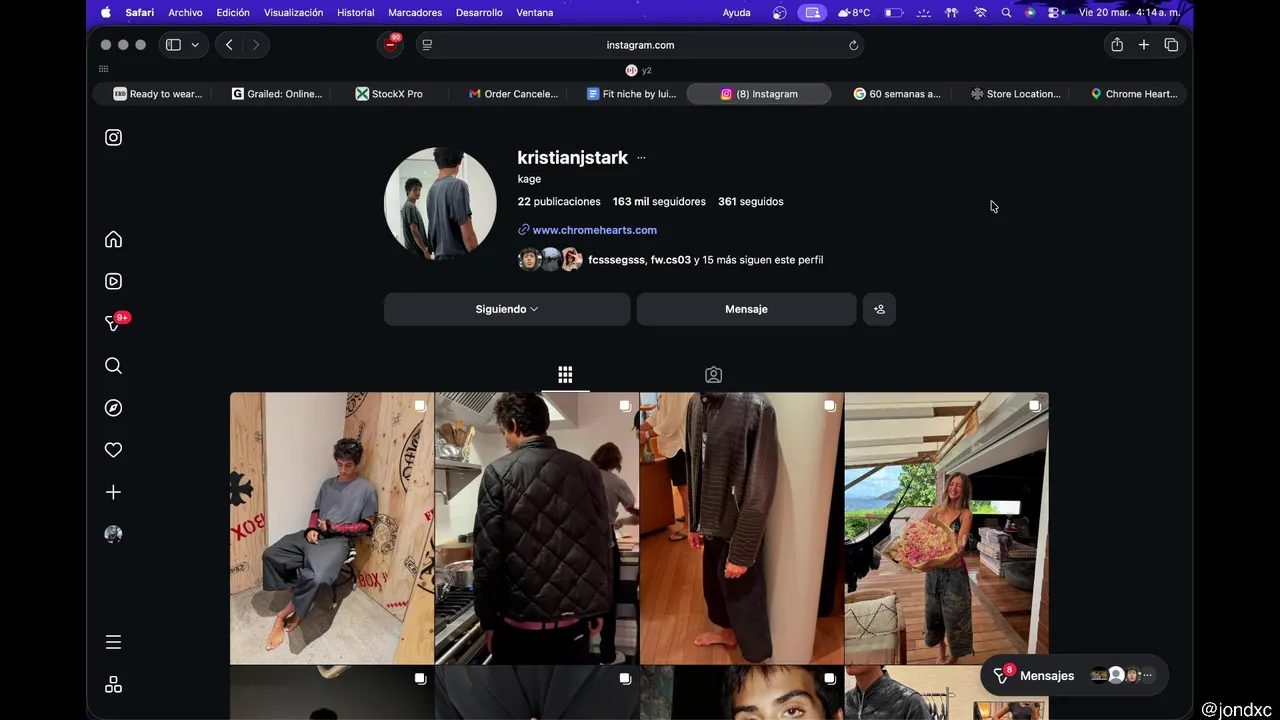Open Meta apps icon in sidebar

113,685
